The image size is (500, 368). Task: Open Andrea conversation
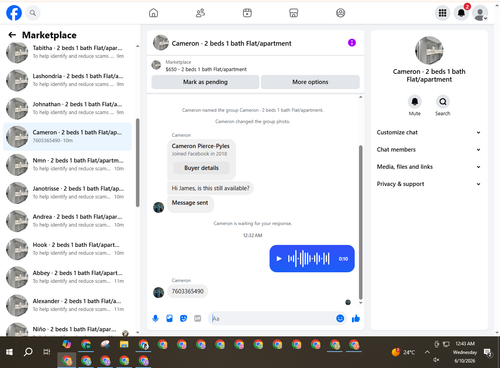coord(67,221)
